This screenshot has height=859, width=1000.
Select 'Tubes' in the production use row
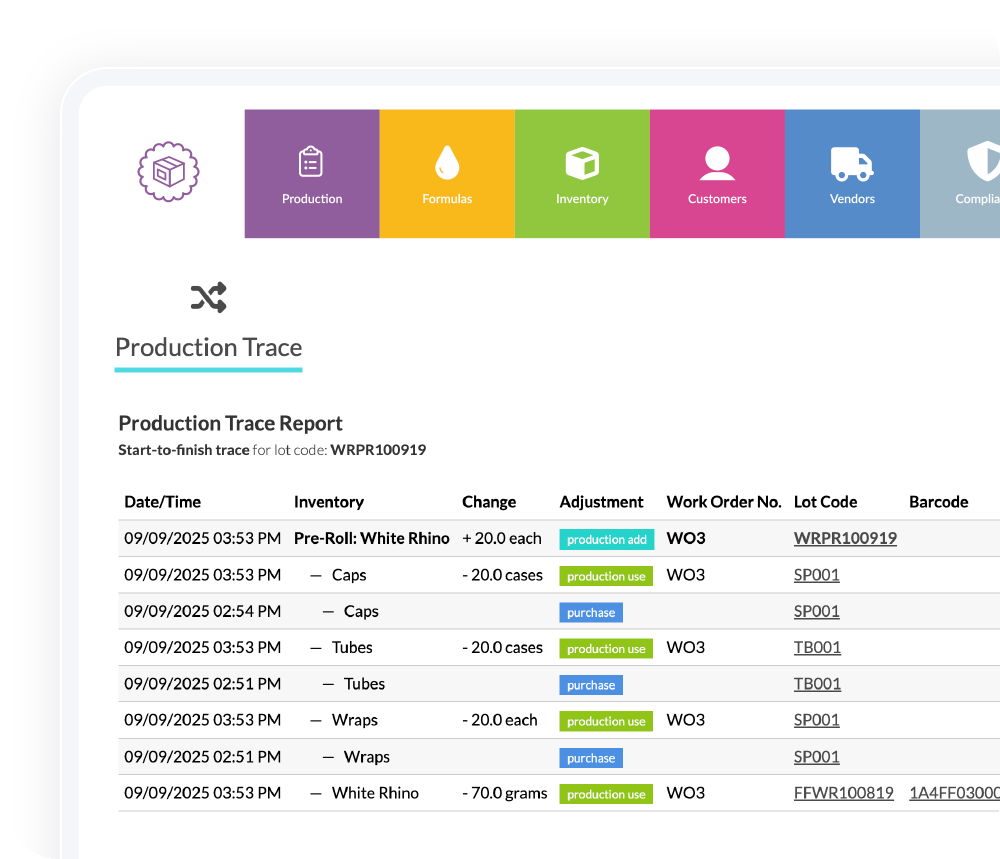[352, 647]
